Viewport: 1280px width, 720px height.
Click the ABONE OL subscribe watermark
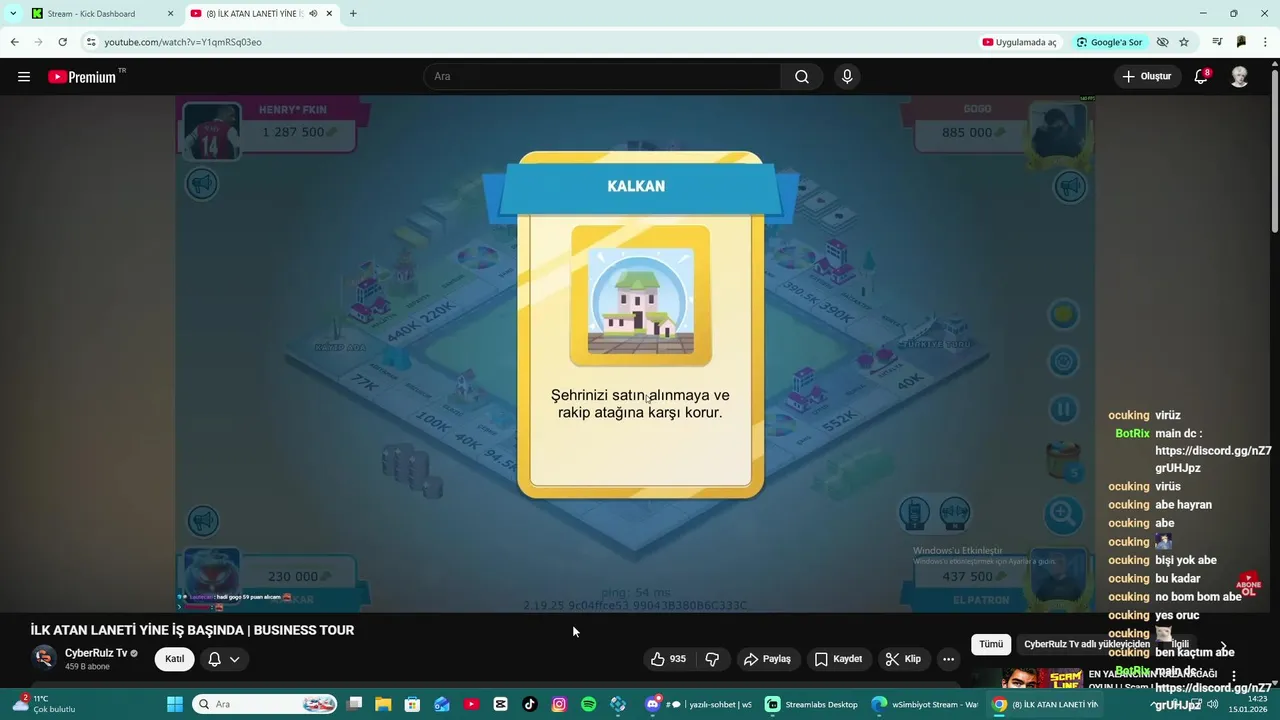(x=1248, y=585)
